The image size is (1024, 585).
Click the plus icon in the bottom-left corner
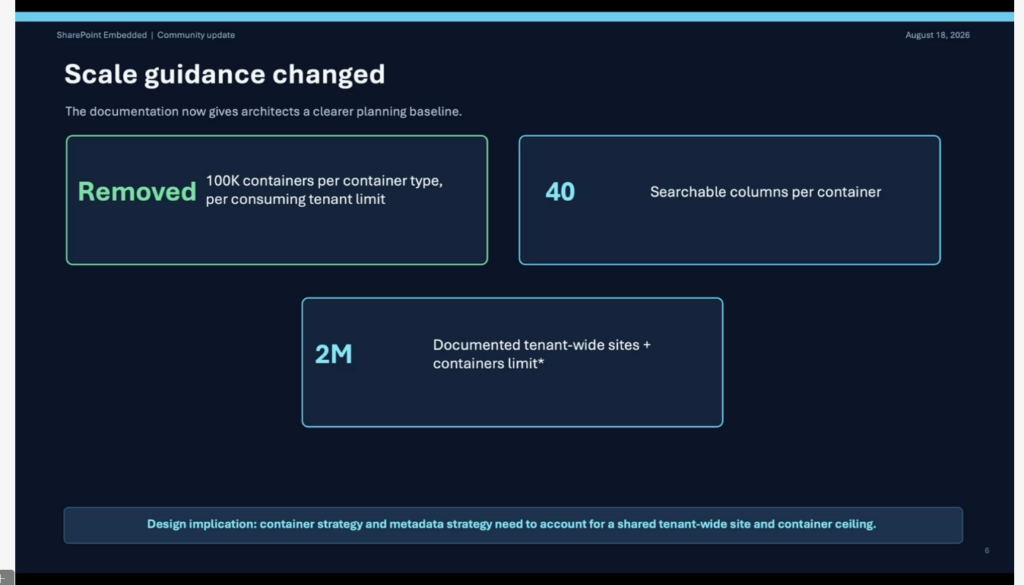pyautogui.click(x=4, y=578)
